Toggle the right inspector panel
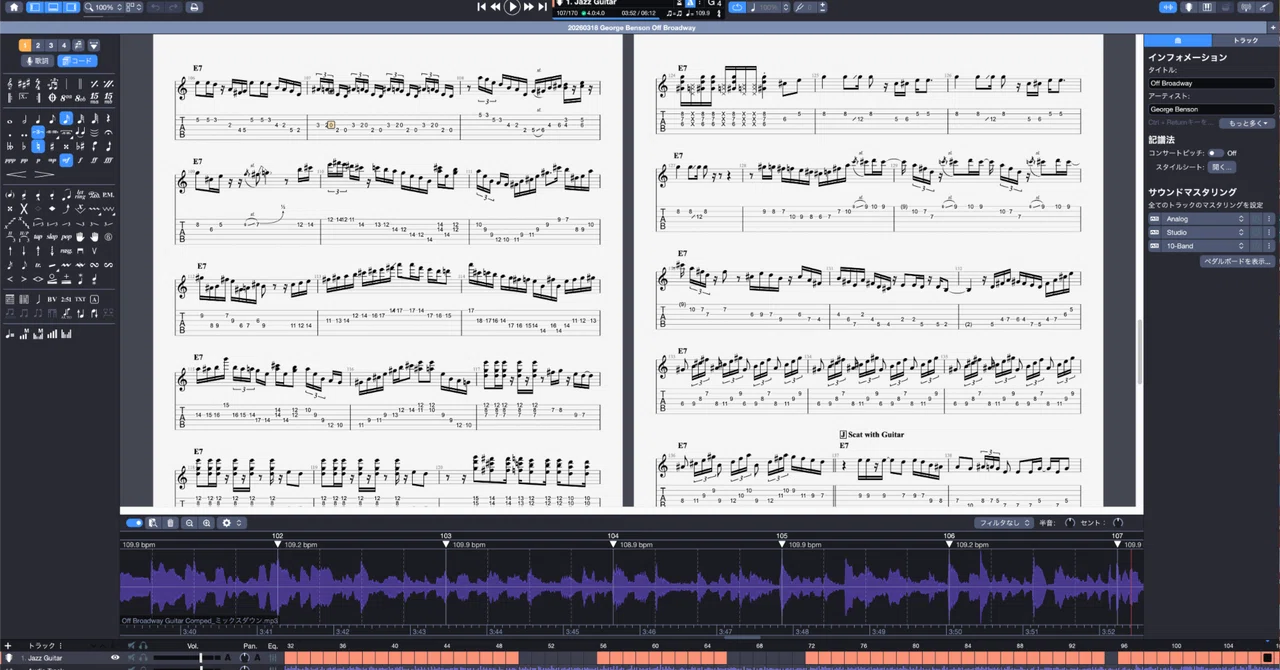 point(71,7)
